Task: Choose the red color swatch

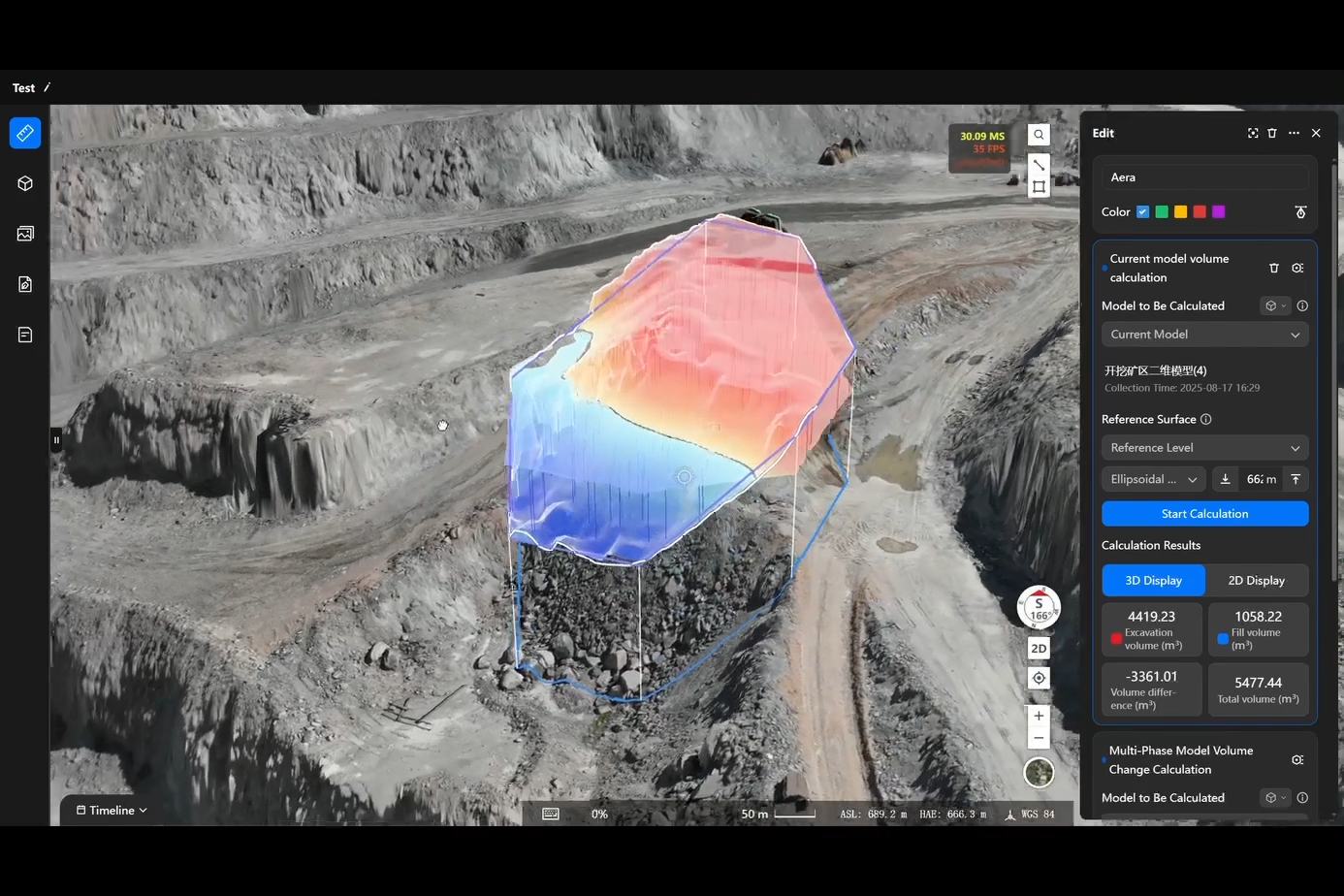Action: click(x=1200, y=211)
